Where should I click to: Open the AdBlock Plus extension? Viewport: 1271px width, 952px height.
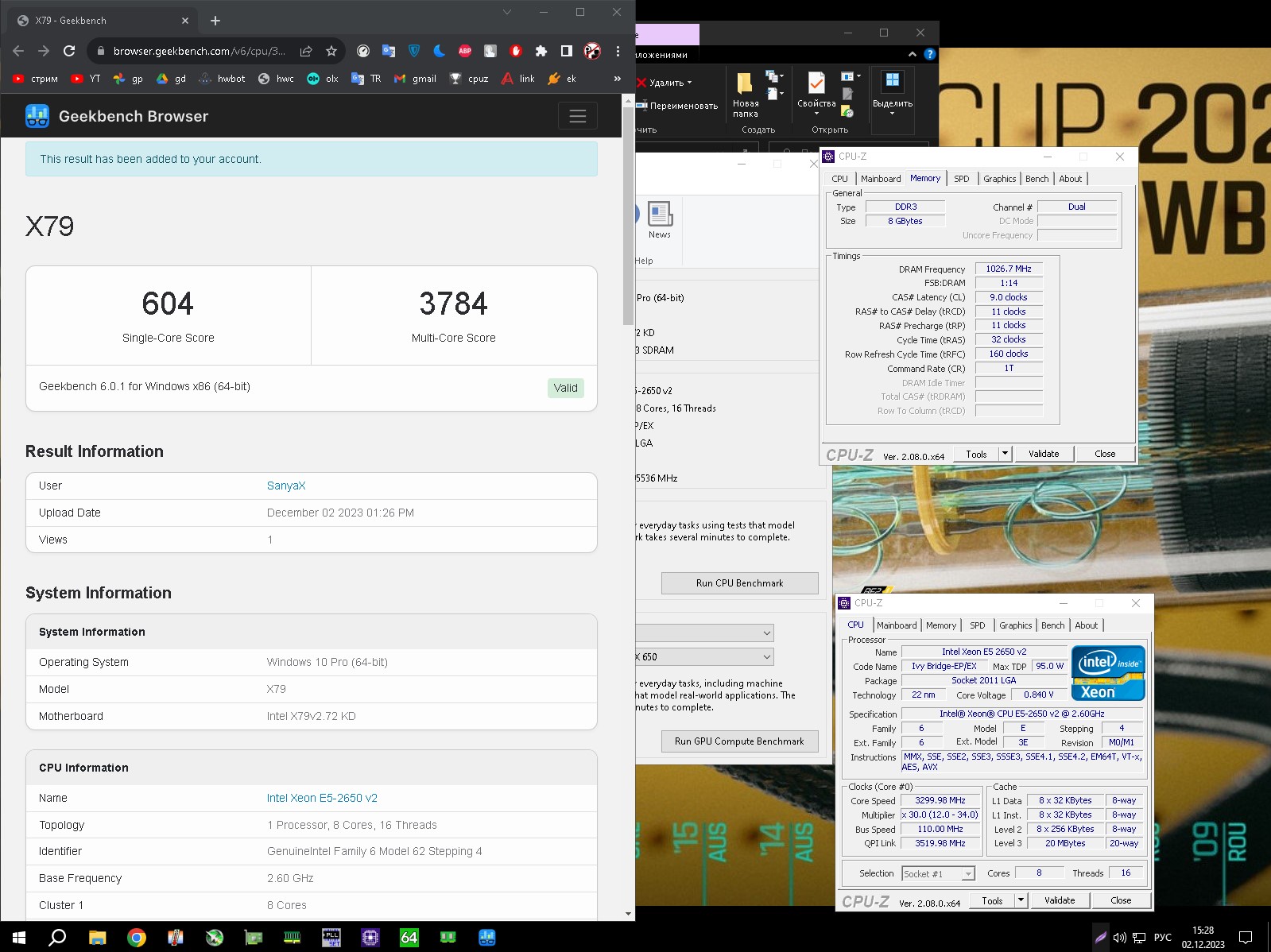(465, 51)
